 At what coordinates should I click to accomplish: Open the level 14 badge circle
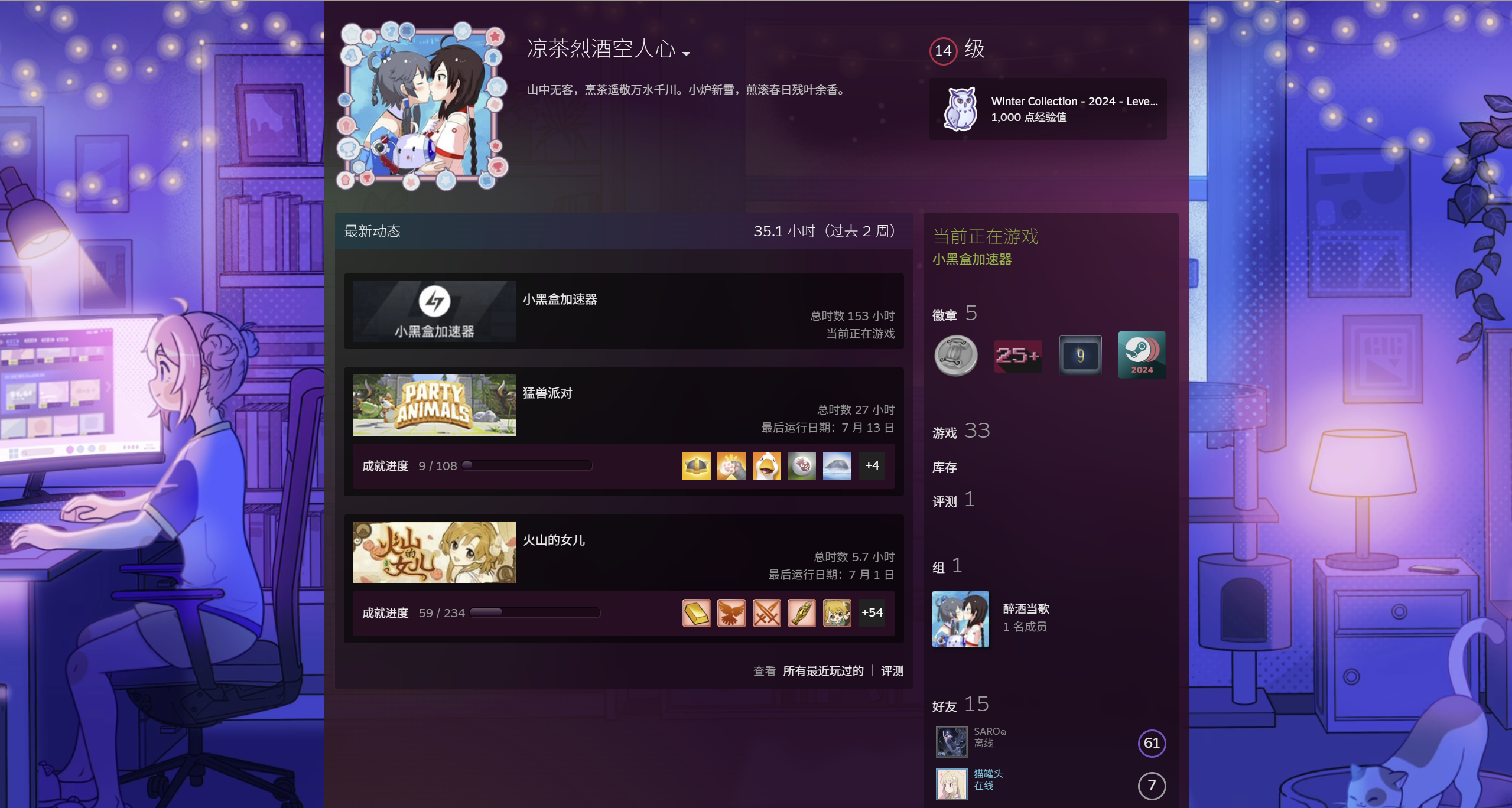tap(943, 51)
